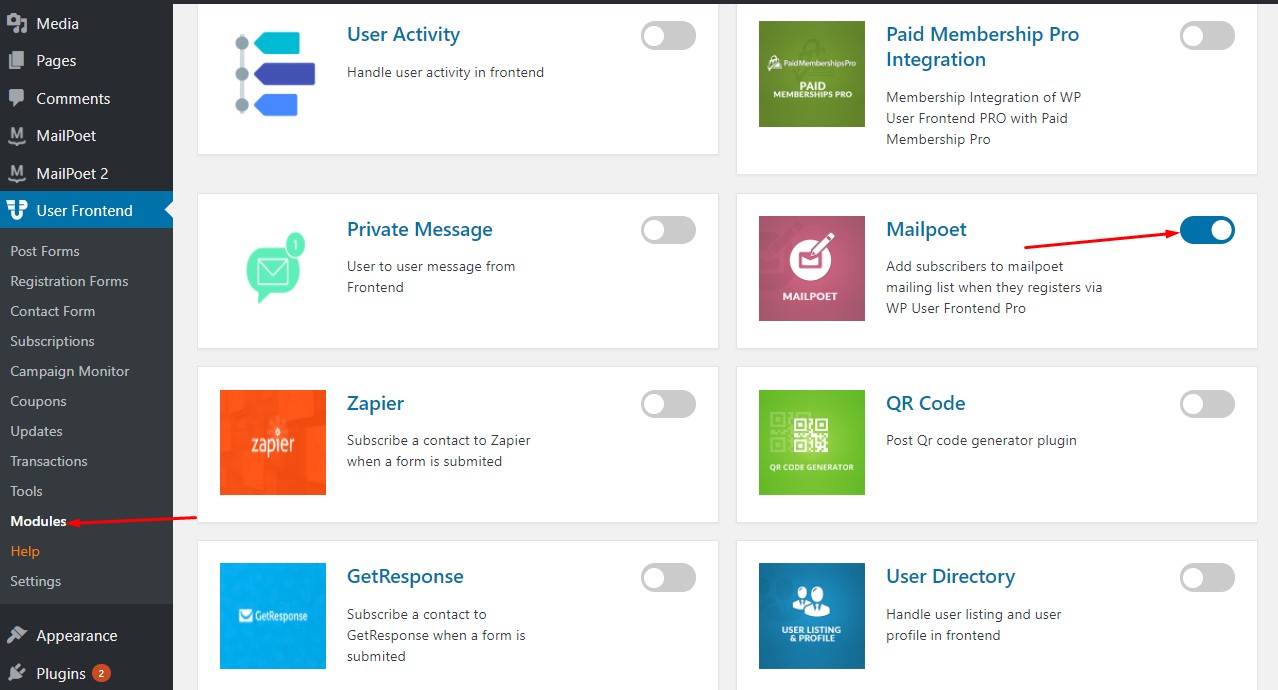Switch on the Private Message toggle
The width and height of the screenshot is (1278, 690).
pyautogui.click(x=668, y=230)
